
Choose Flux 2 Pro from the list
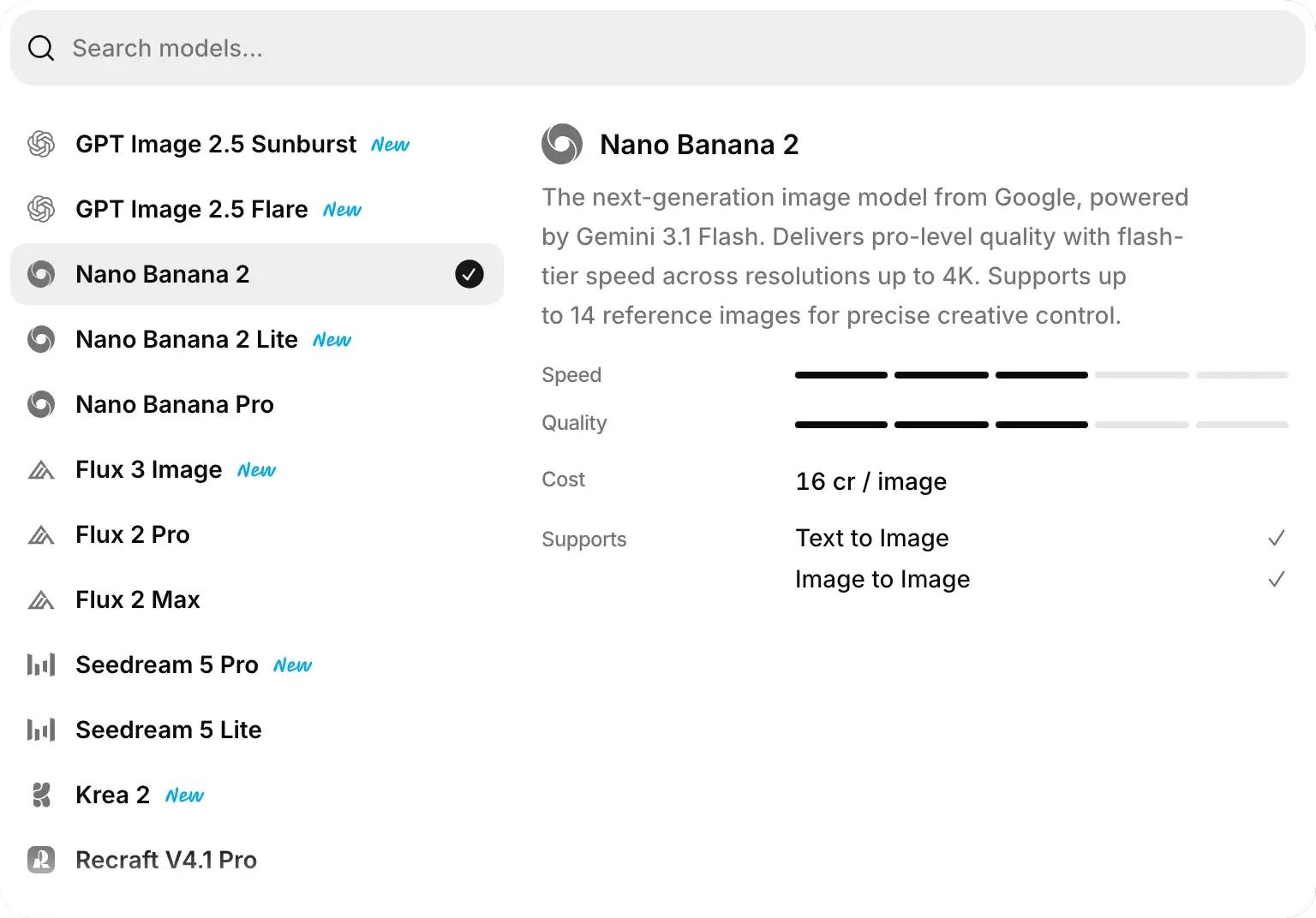tap(257, 534)
